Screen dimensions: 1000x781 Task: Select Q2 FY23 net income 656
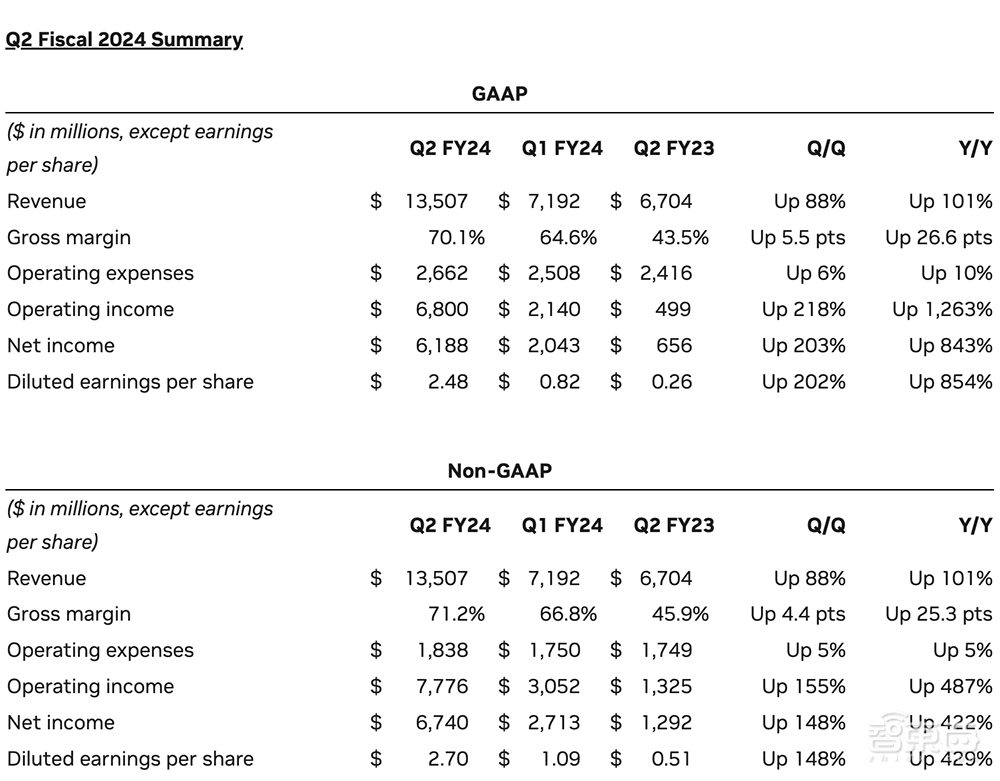click(674, 345)
